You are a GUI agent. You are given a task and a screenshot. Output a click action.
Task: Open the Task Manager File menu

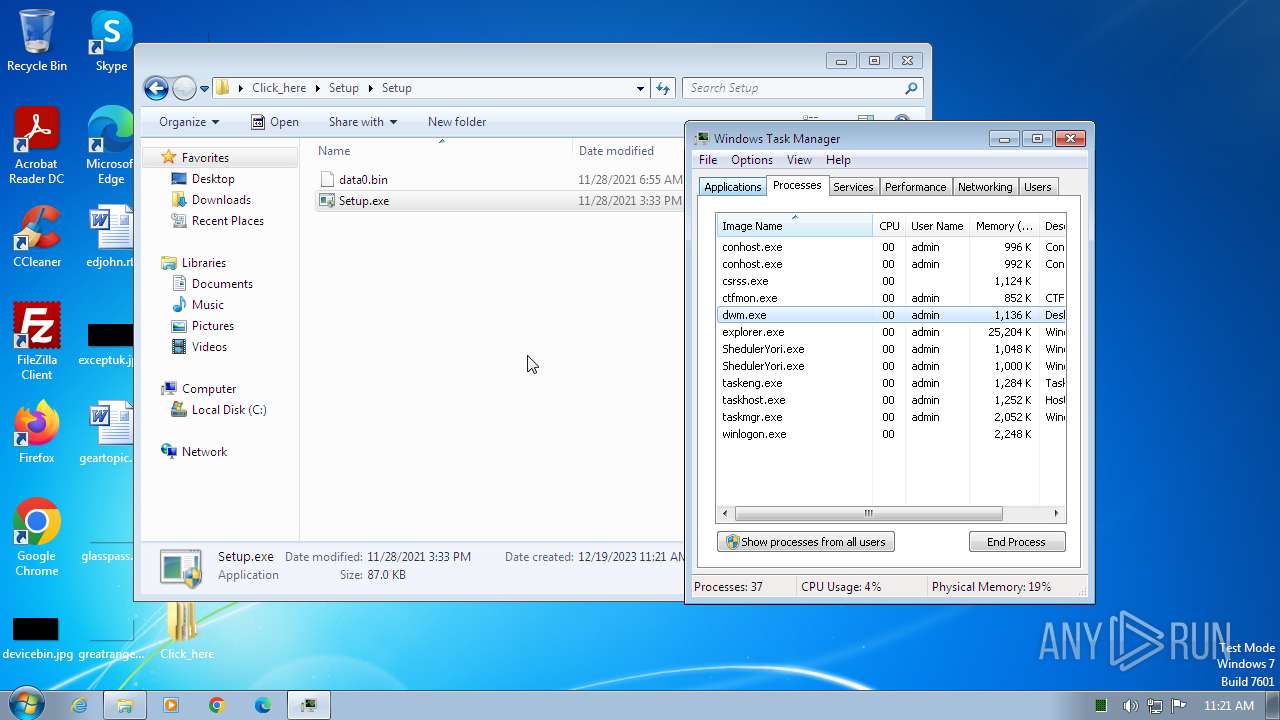708,160
